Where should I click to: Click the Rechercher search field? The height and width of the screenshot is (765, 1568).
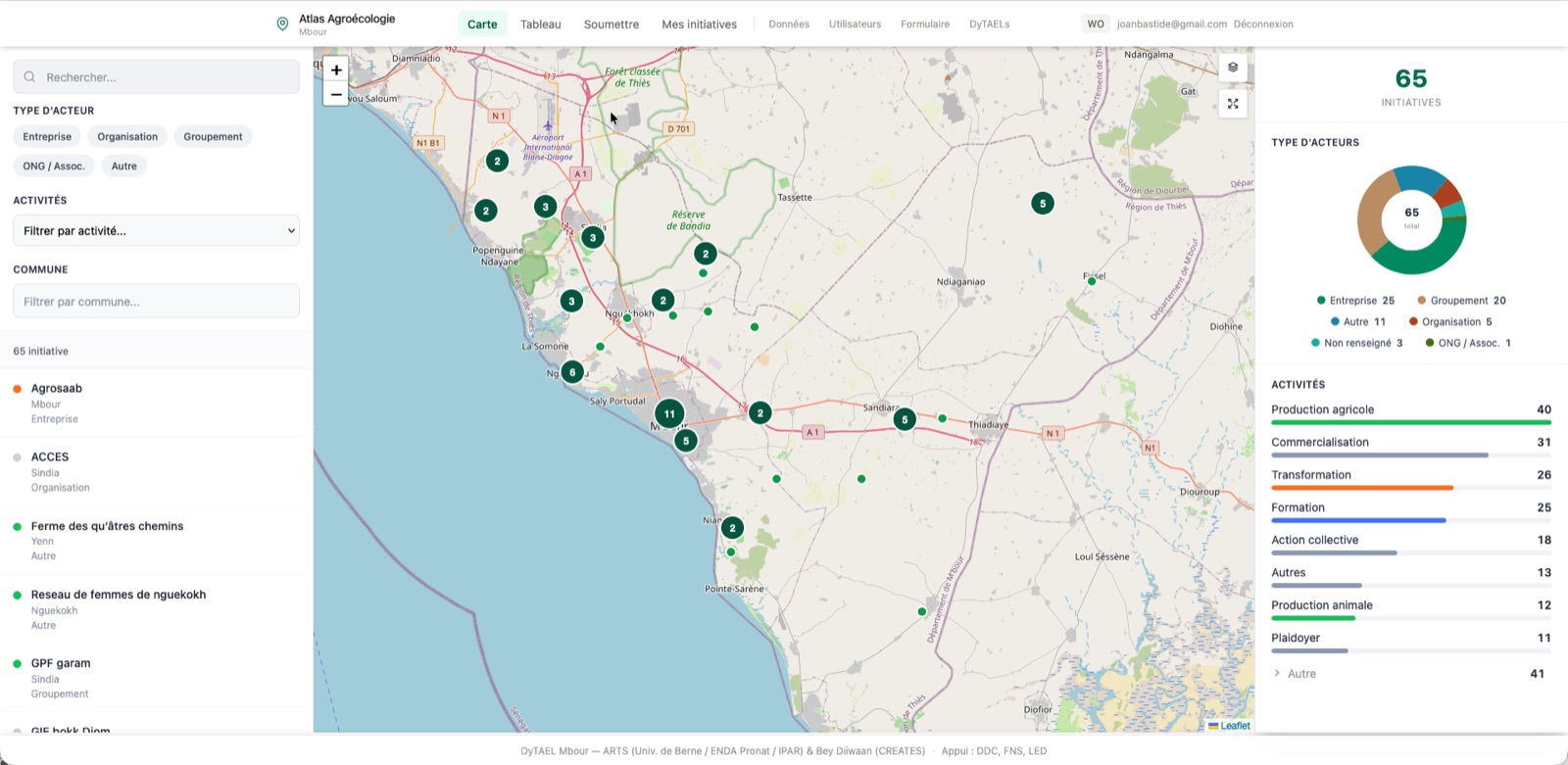pos(156,76)
